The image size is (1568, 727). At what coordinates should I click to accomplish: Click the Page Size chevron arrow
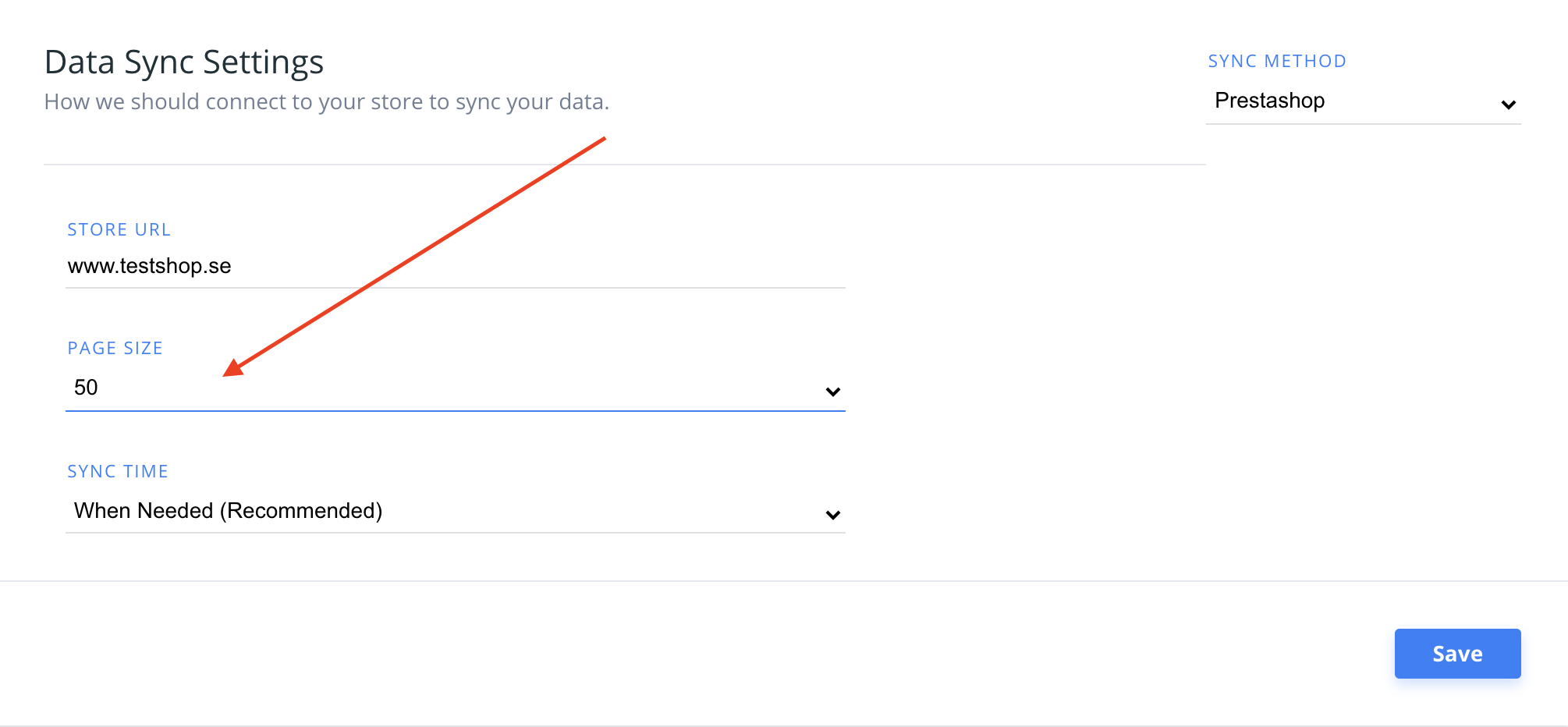[832, 392]
